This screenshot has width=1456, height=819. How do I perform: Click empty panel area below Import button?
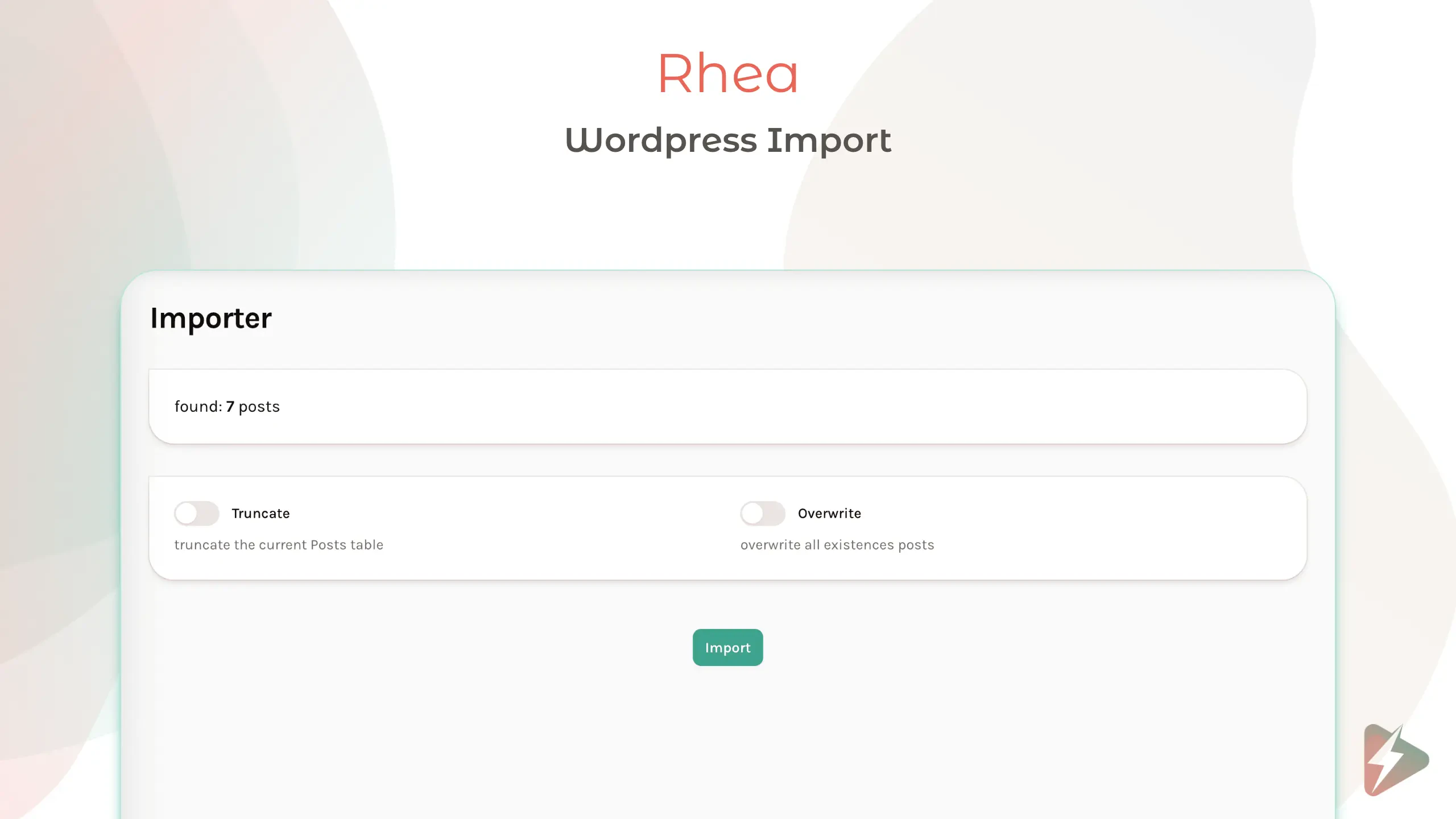click(x=727, y=739)
